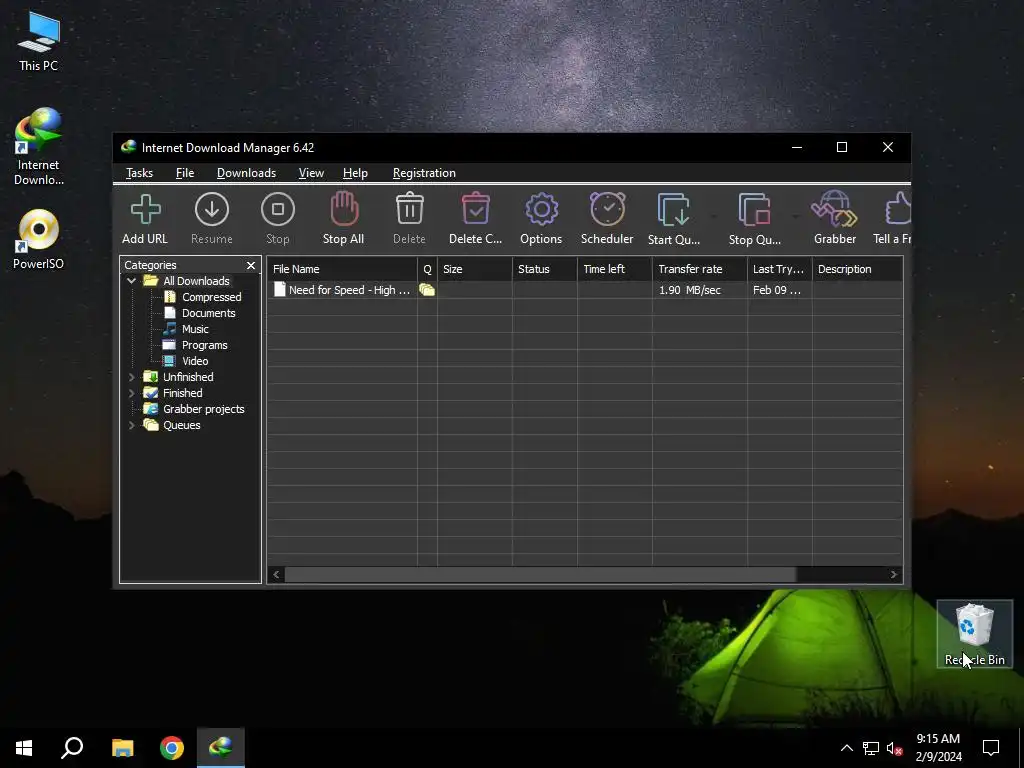Select the Music category

(195, 329)
